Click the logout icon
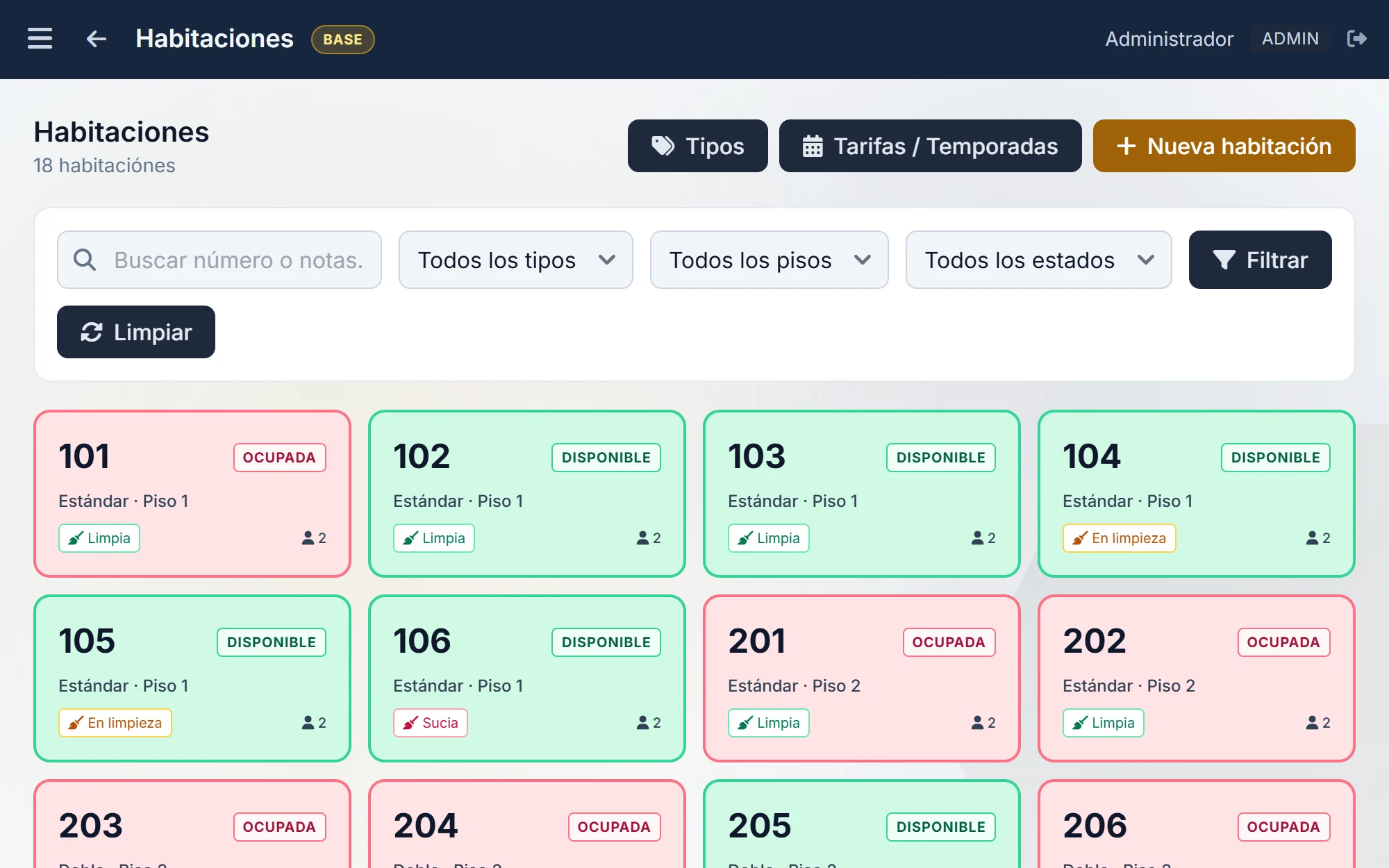This screenshot has height=868, width=1389. coord(1356,38)
